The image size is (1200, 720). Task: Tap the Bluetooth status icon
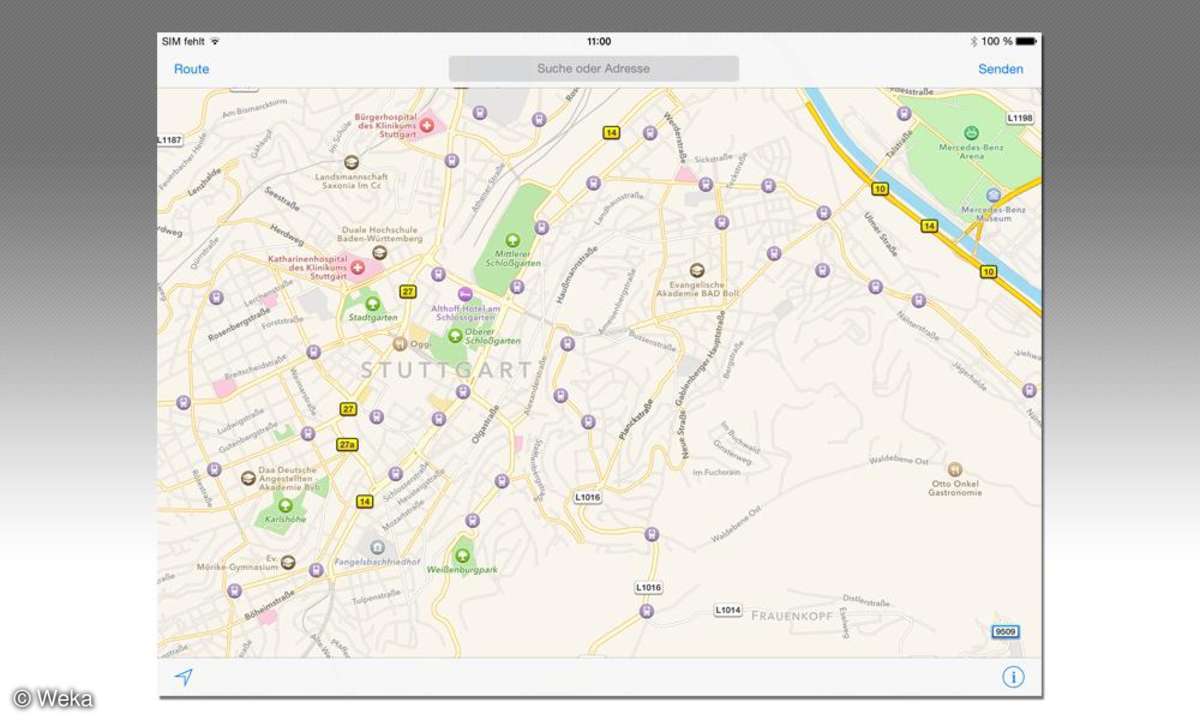coord(973,41)
